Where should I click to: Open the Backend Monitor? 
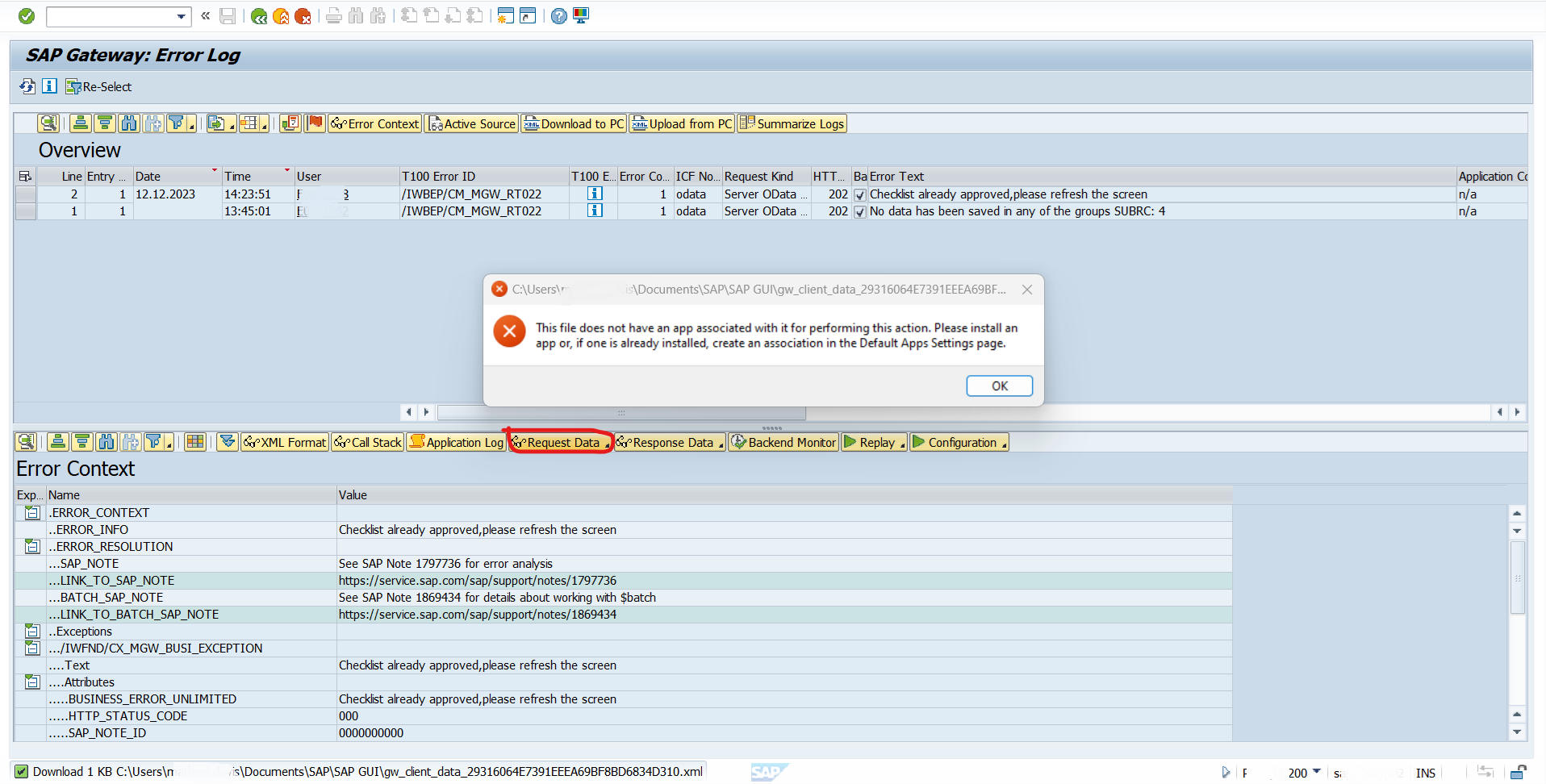[783, 442]
